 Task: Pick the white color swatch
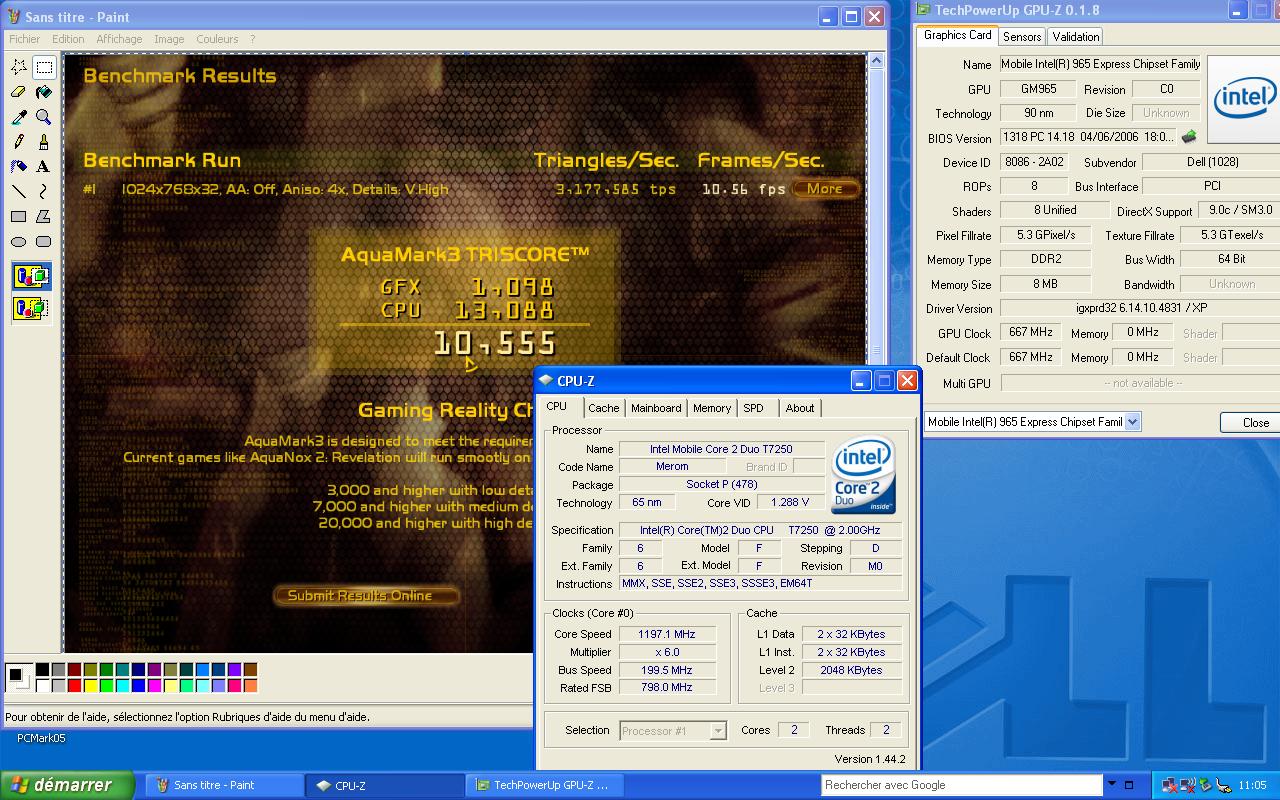click(42, 685)
